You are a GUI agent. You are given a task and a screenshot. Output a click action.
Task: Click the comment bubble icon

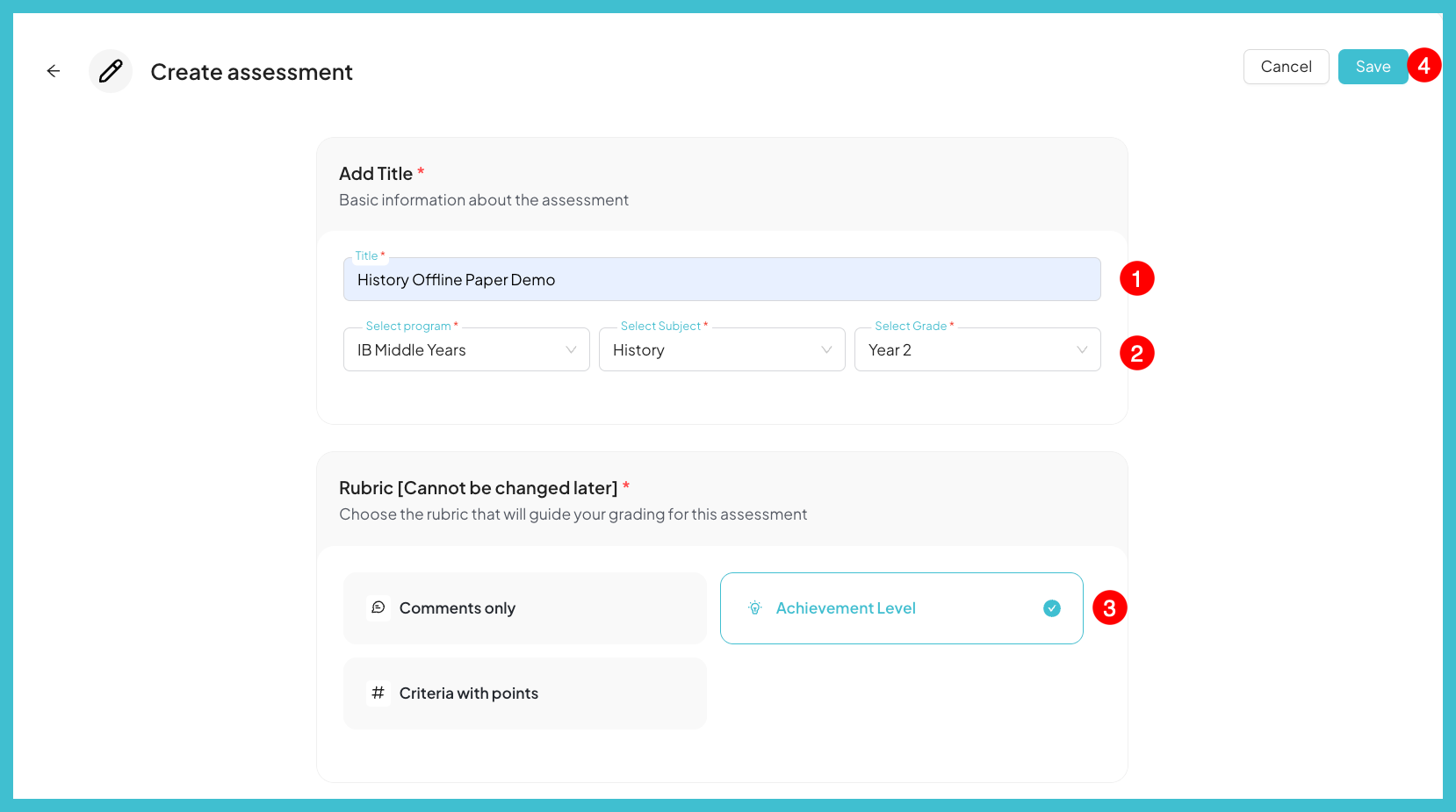[378, 607]
